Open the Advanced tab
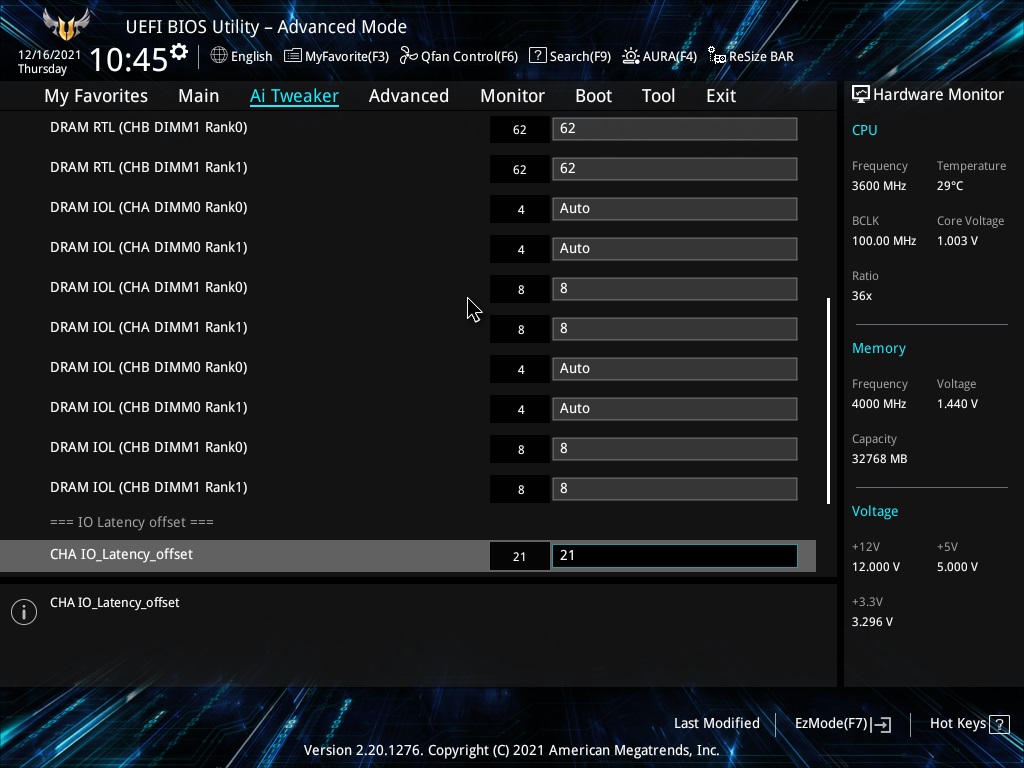Viewport: 1024px width, 768px height. click(409, 96)
